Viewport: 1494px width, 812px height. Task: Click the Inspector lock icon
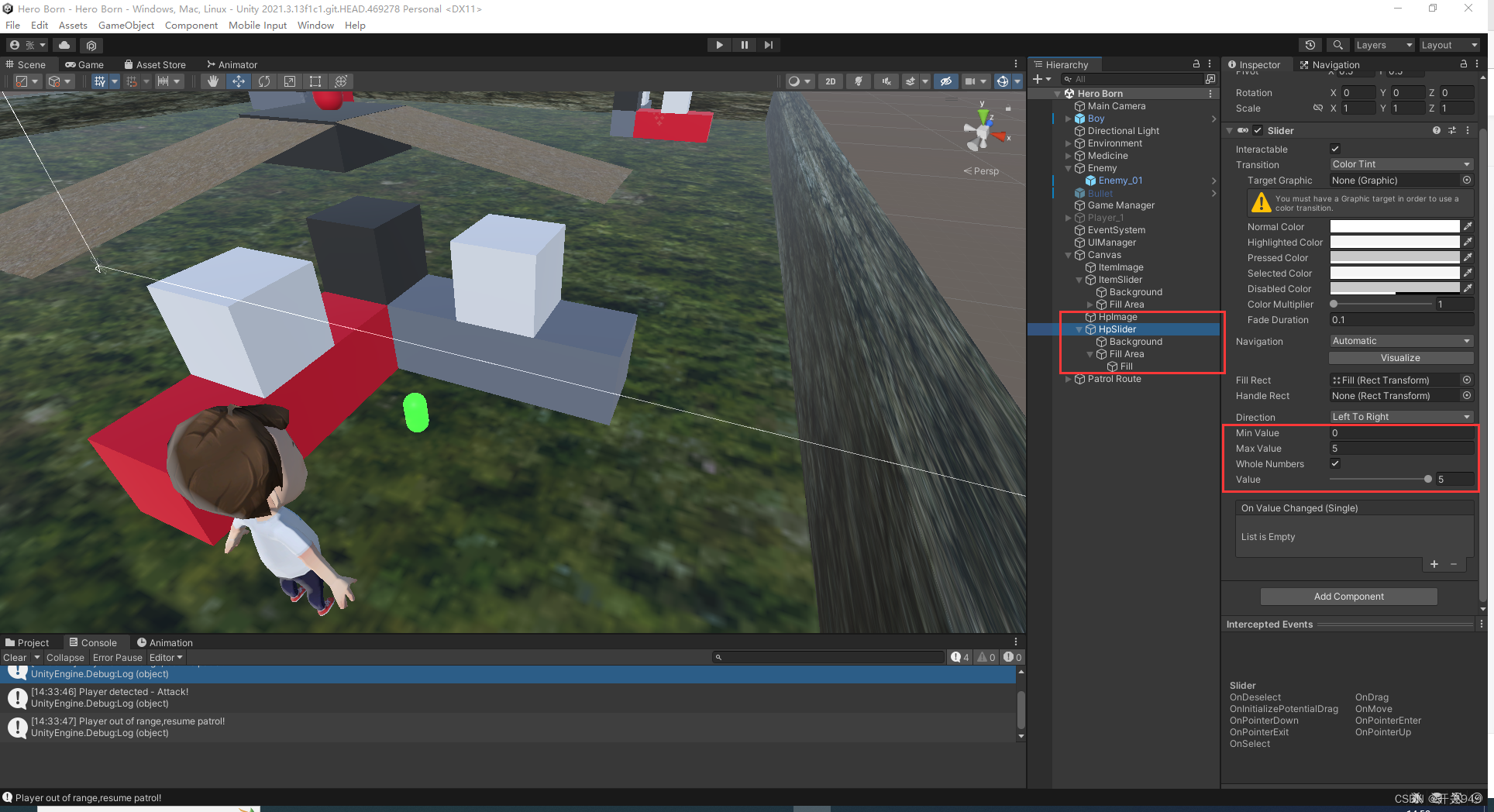[x=1464, y=64]
